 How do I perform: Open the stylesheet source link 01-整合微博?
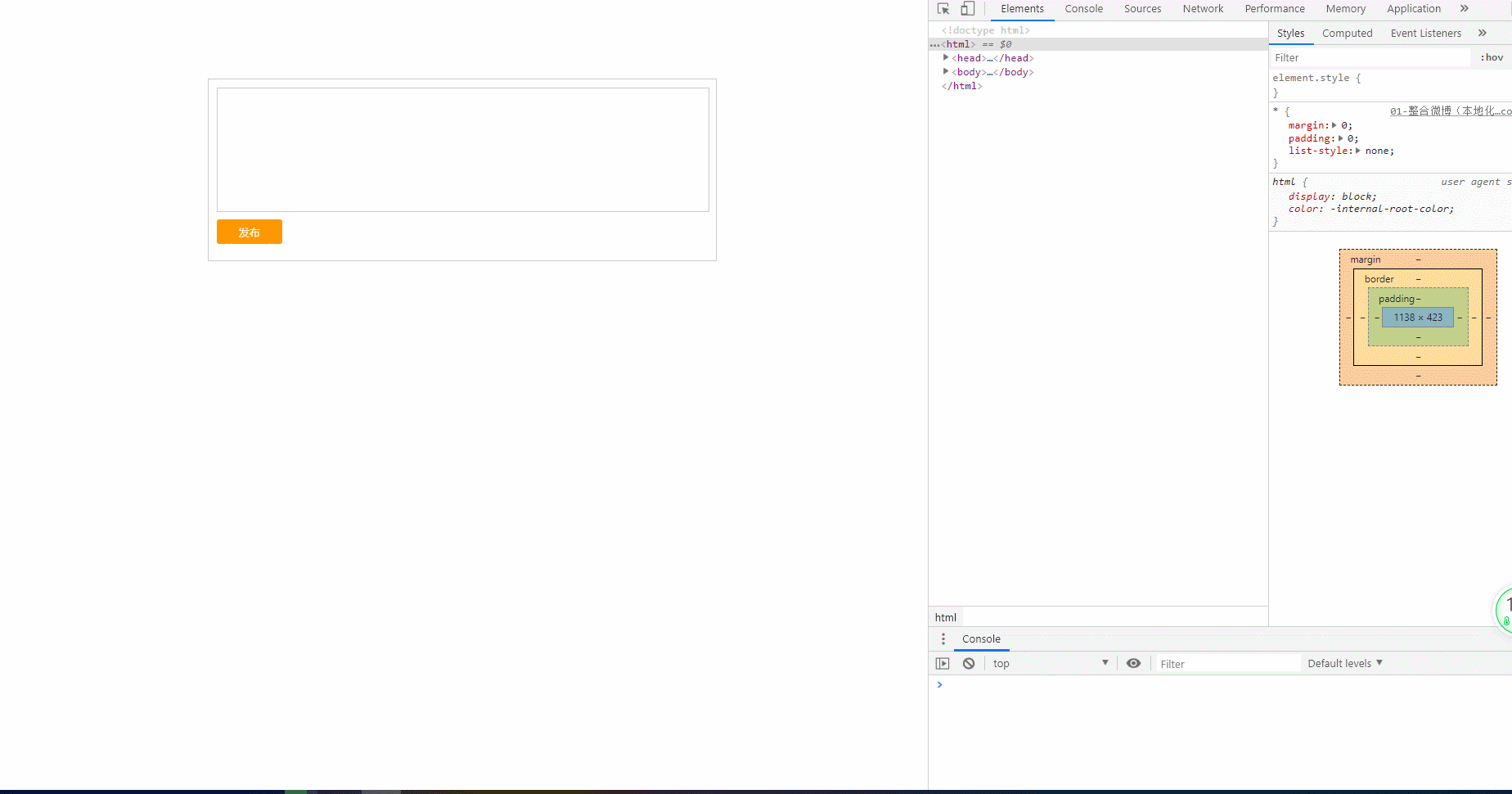[1451, 111]
